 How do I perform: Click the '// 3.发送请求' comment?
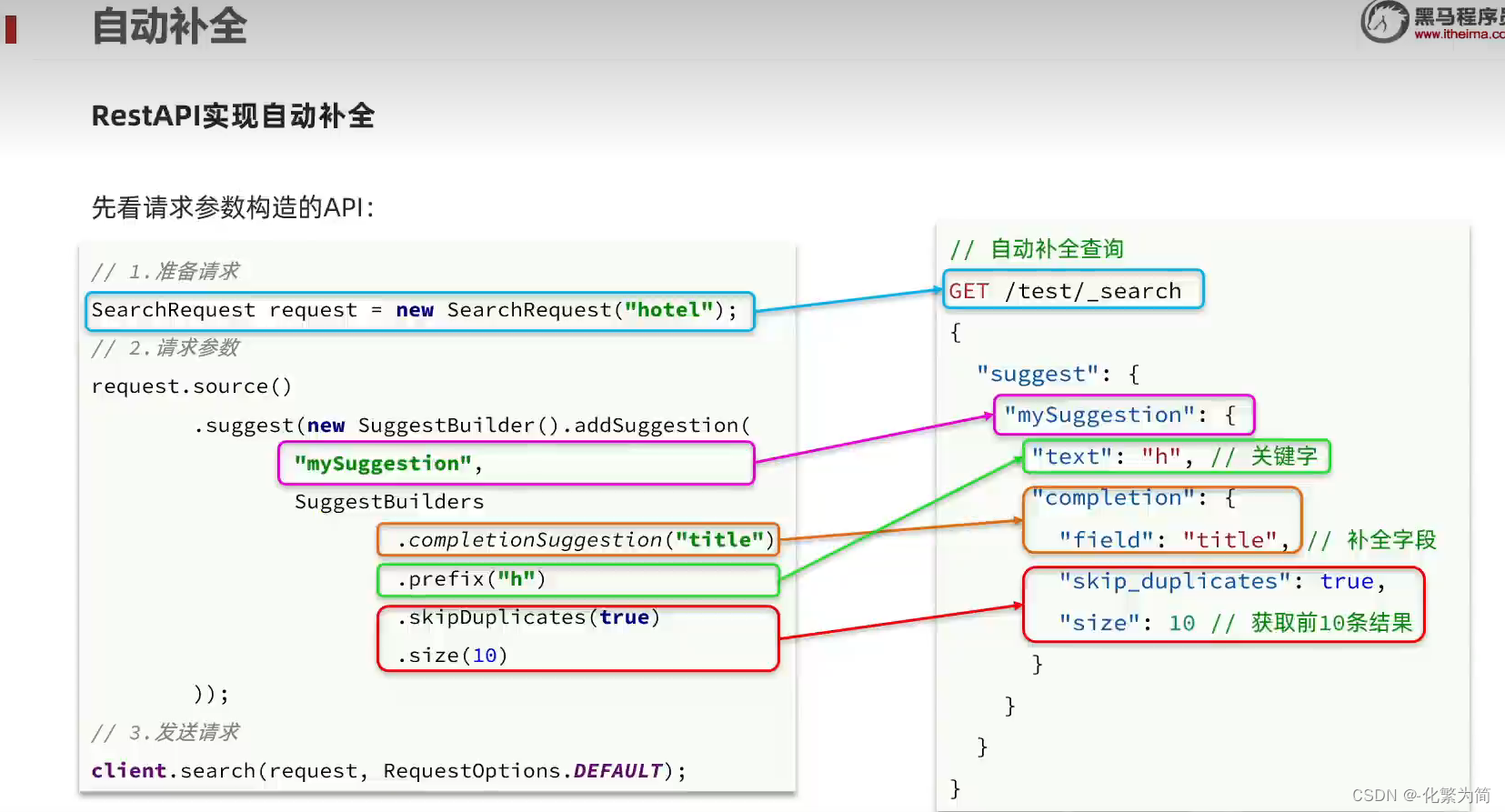tap(166, 732)
